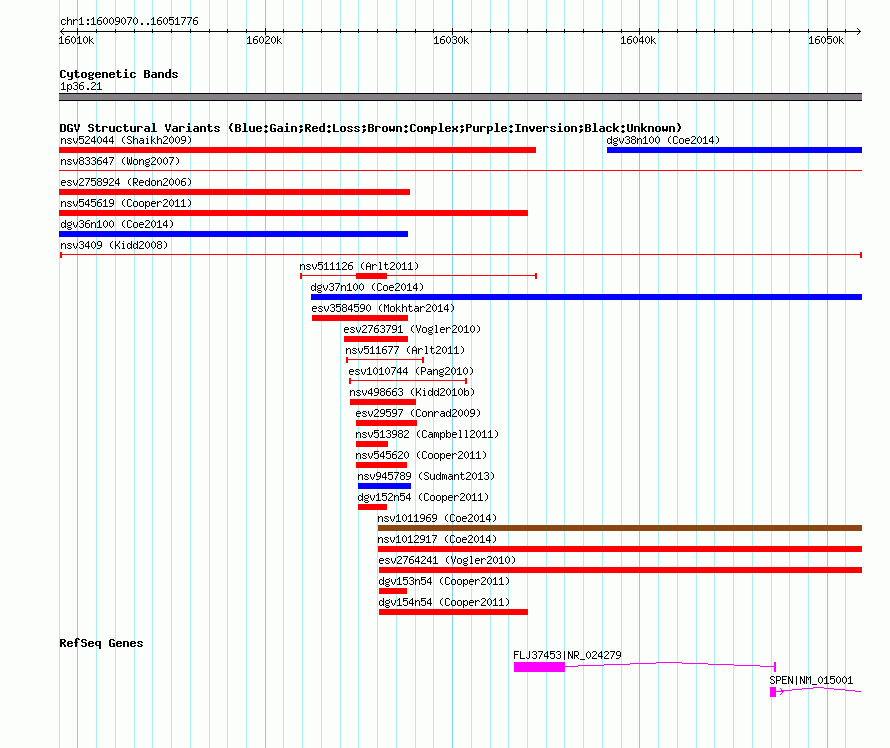The image size is (890, 748).
Task: Click the red nsv545620 loss bar
Action: (381, 465)
